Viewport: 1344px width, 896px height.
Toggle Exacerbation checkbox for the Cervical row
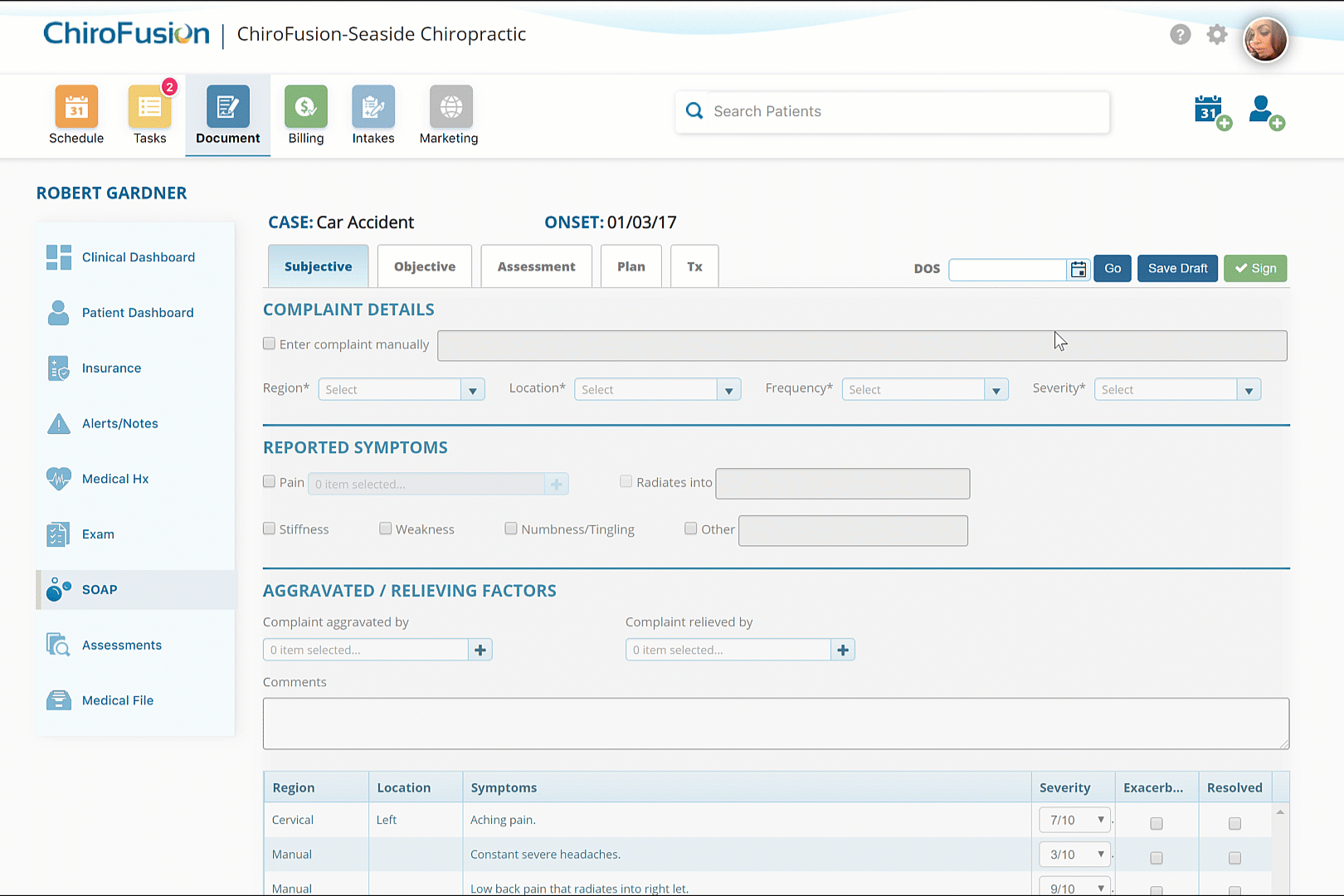click(1157, 824)
